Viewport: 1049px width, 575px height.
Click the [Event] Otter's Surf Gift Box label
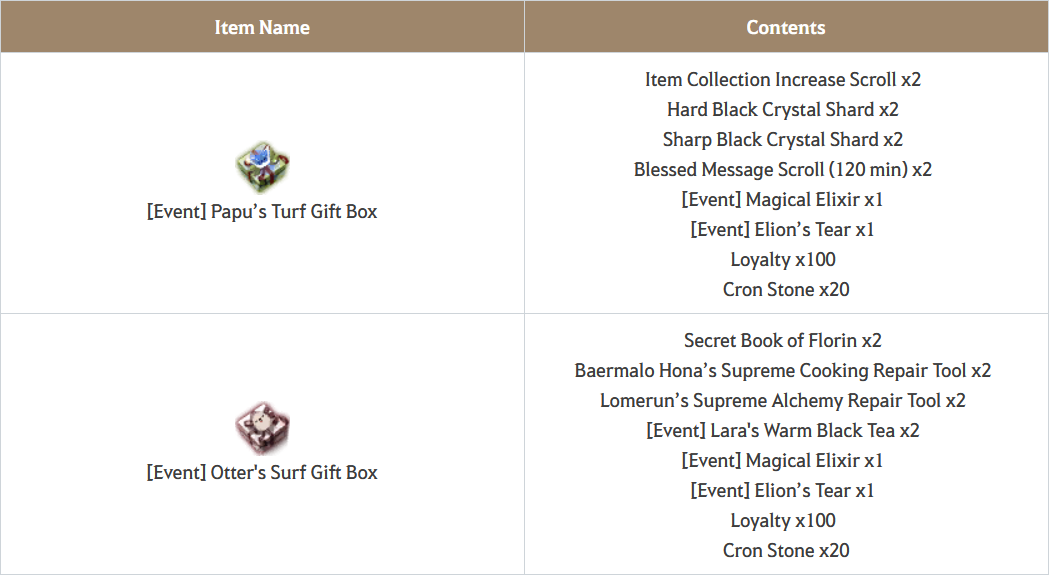262,473
